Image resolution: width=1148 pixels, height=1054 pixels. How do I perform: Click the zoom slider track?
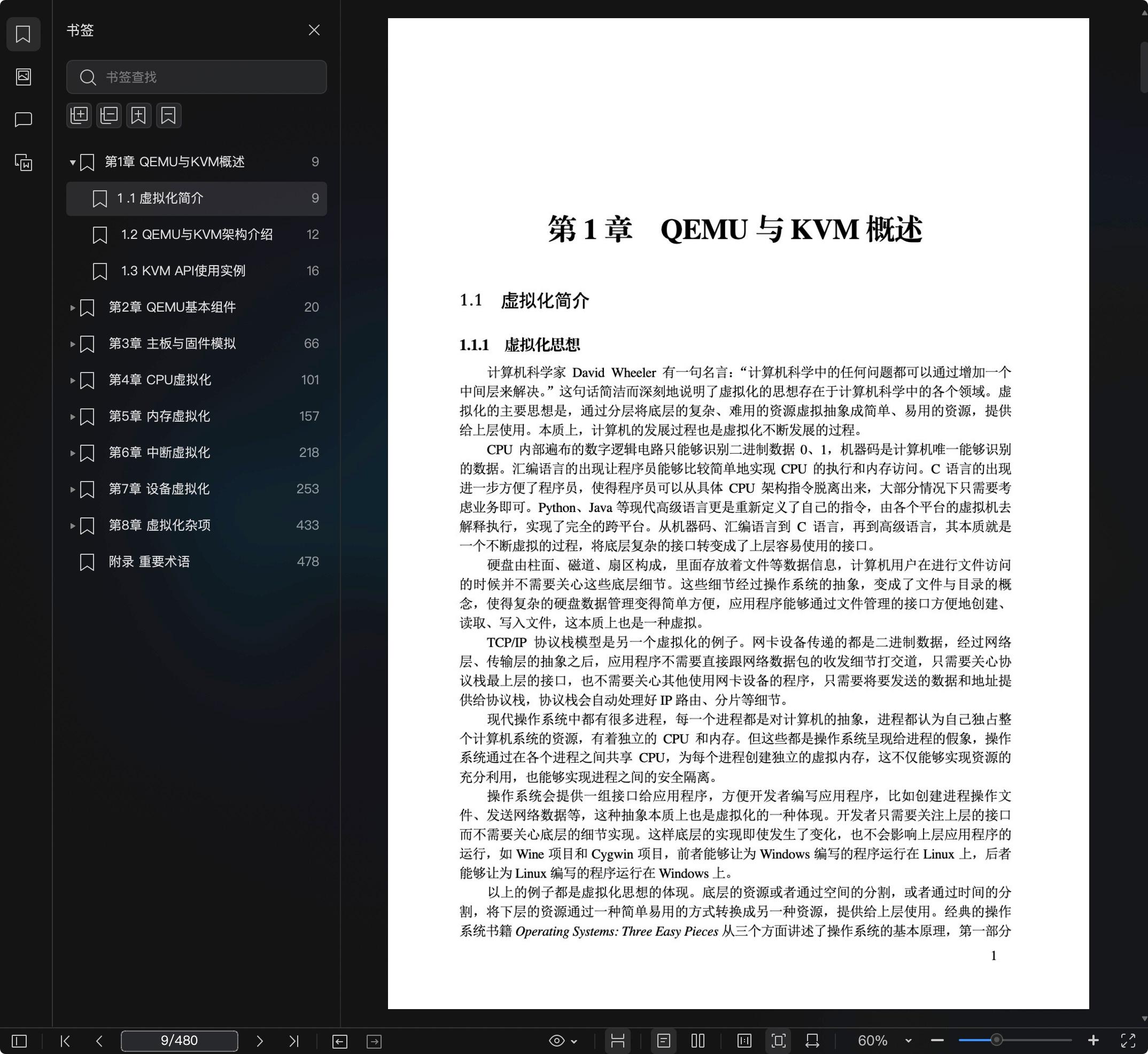[x=1015, y=1040]
